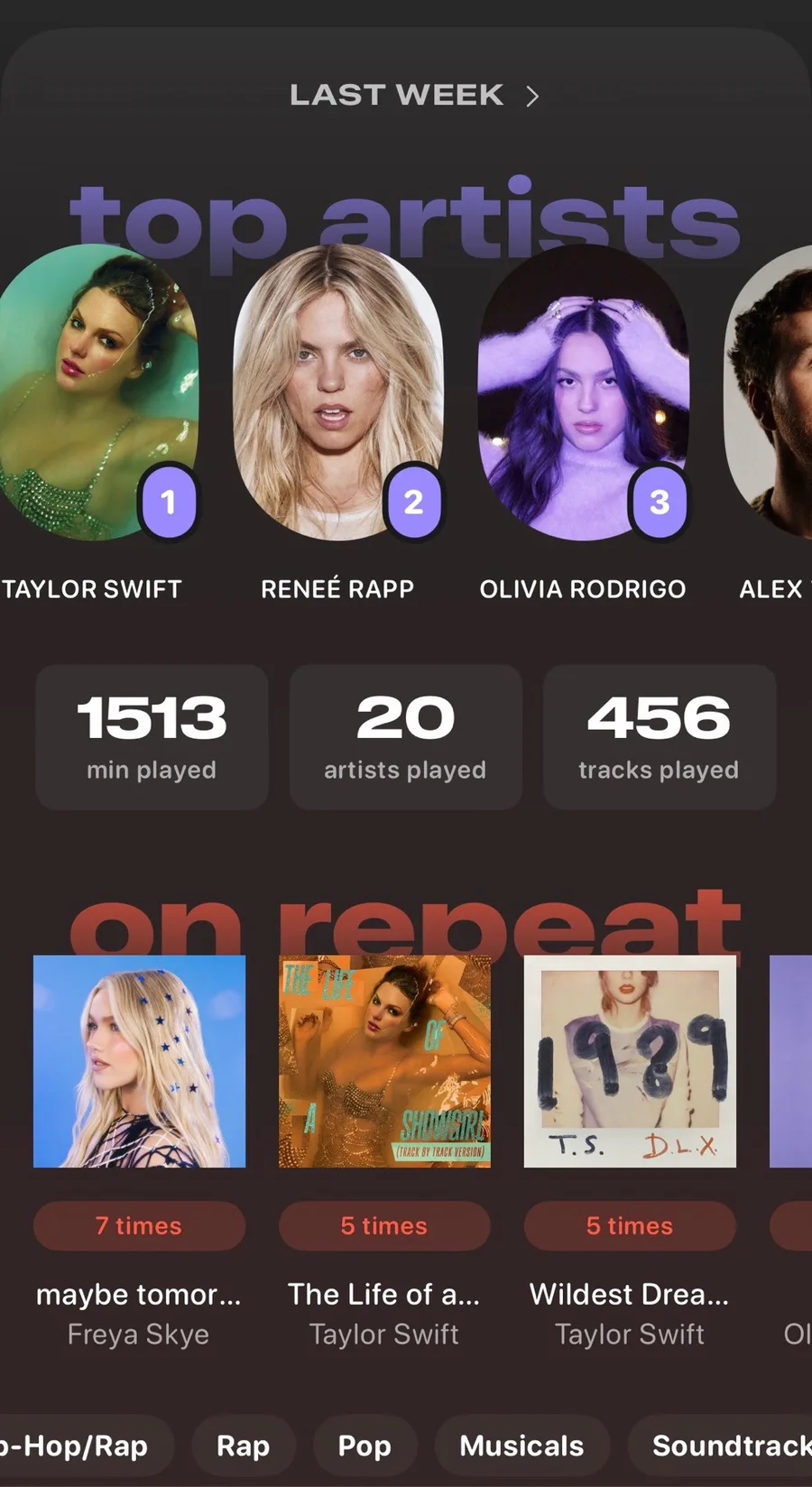This screenshot has width=812, height=1487.
Task: Tap the 7 times play count pill
Action: click(139, 1225)
